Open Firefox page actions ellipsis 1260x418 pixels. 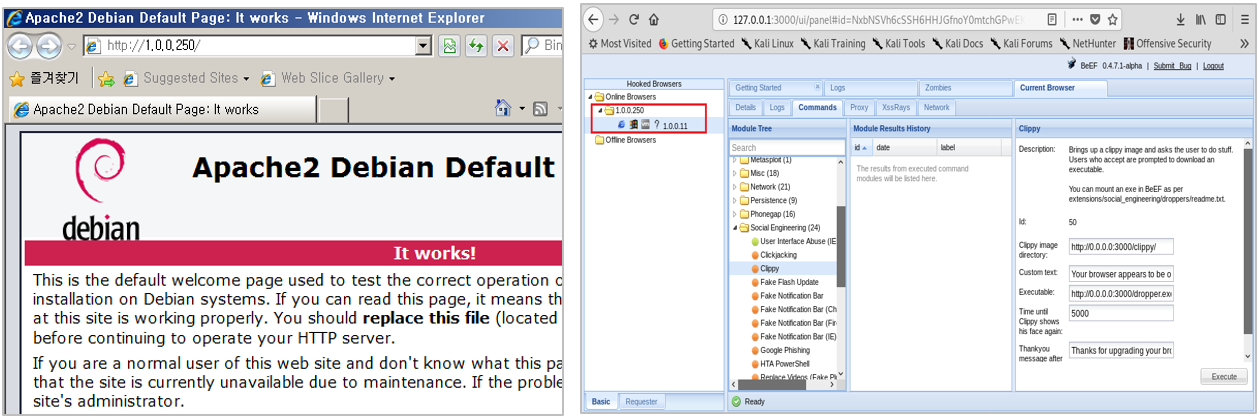click(1080, 19)
